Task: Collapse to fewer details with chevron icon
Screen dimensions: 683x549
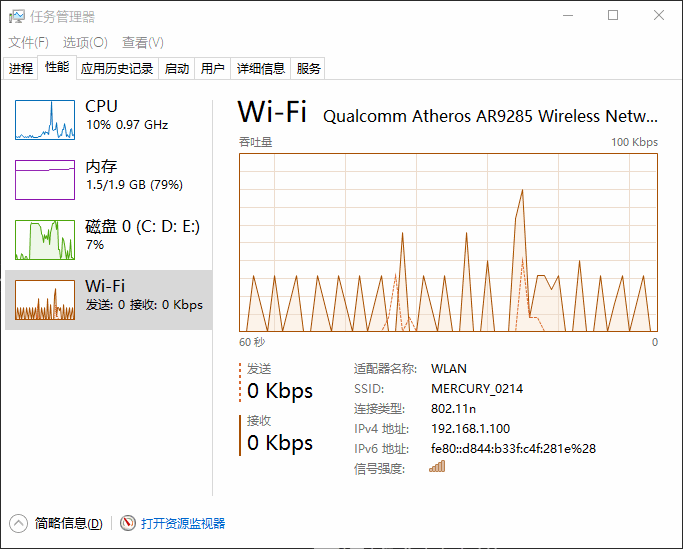Action: point(19,523)
